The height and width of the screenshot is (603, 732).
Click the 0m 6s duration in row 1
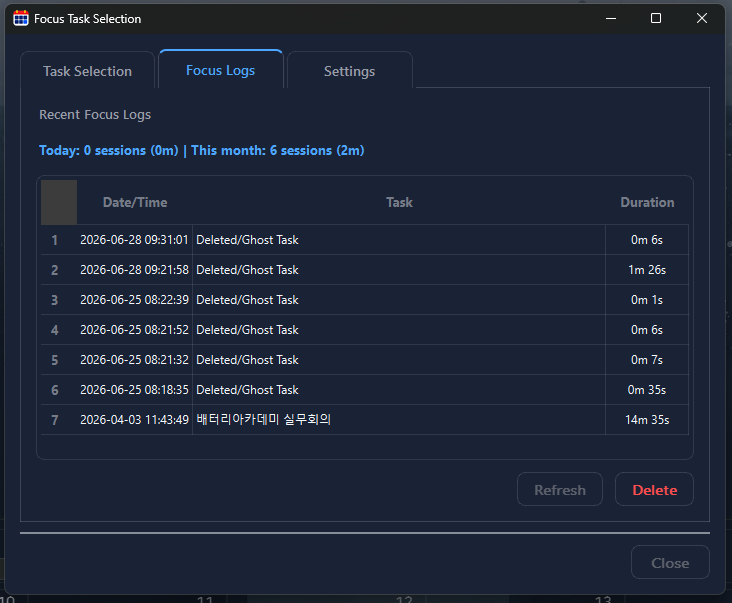[647, 240]
